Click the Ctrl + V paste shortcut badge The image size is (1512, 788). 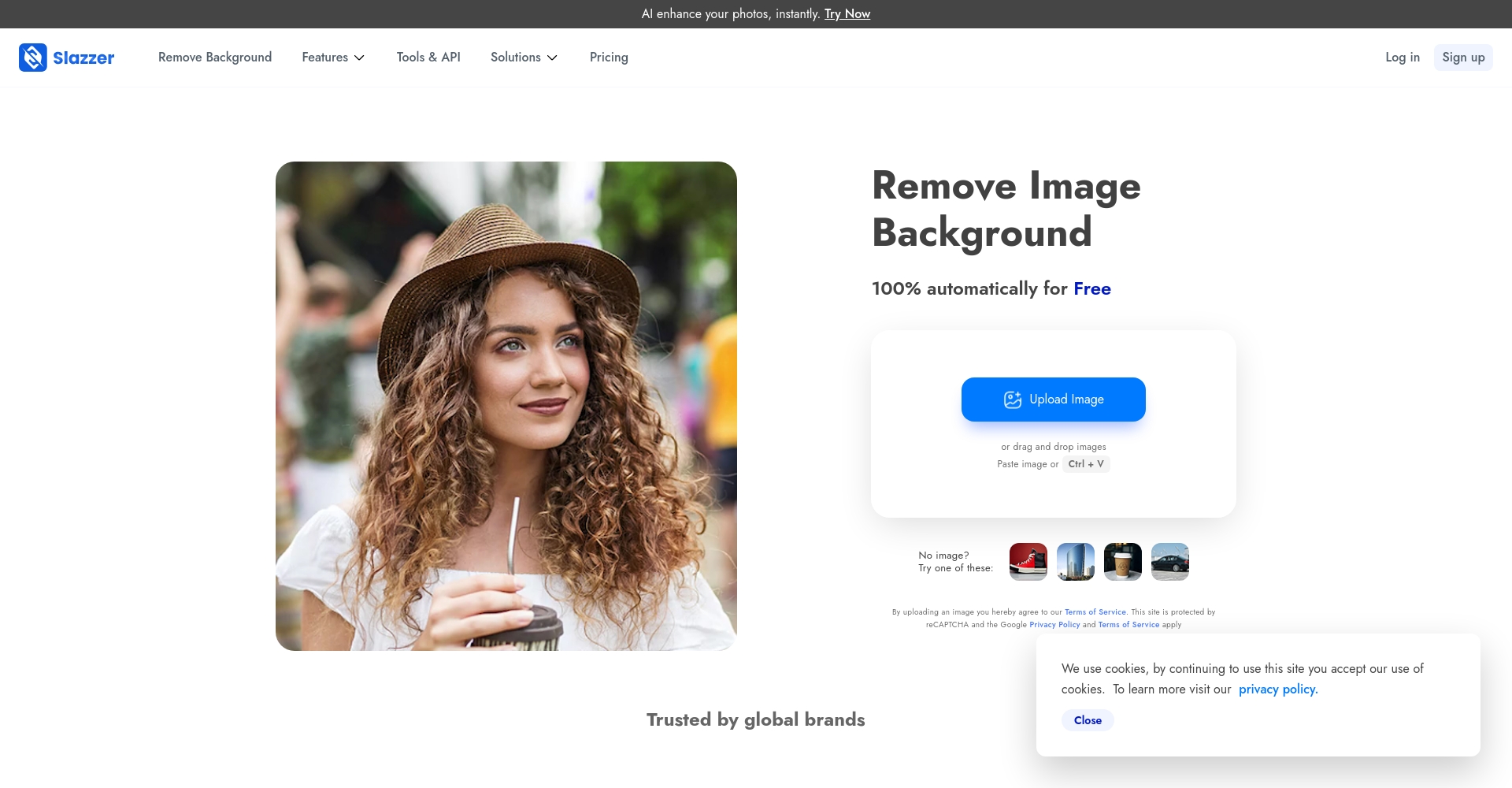pyautogui.click(x=1085, y=464)
